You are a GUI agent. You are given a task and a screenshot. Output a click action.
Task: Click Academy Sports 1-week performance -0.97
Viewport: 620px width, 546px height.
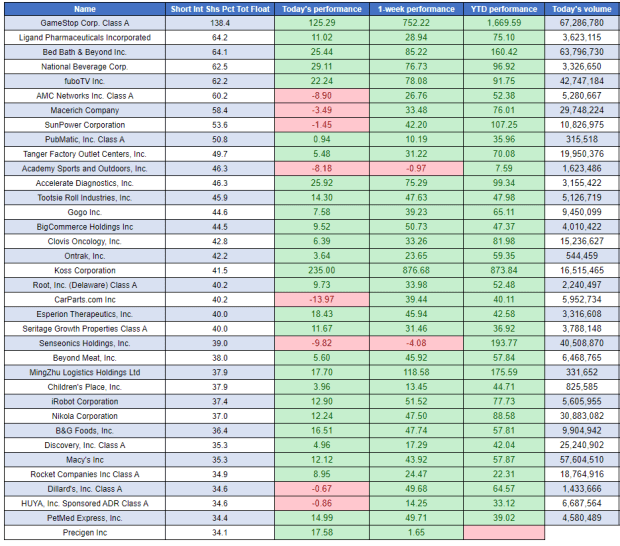[416, 169]
